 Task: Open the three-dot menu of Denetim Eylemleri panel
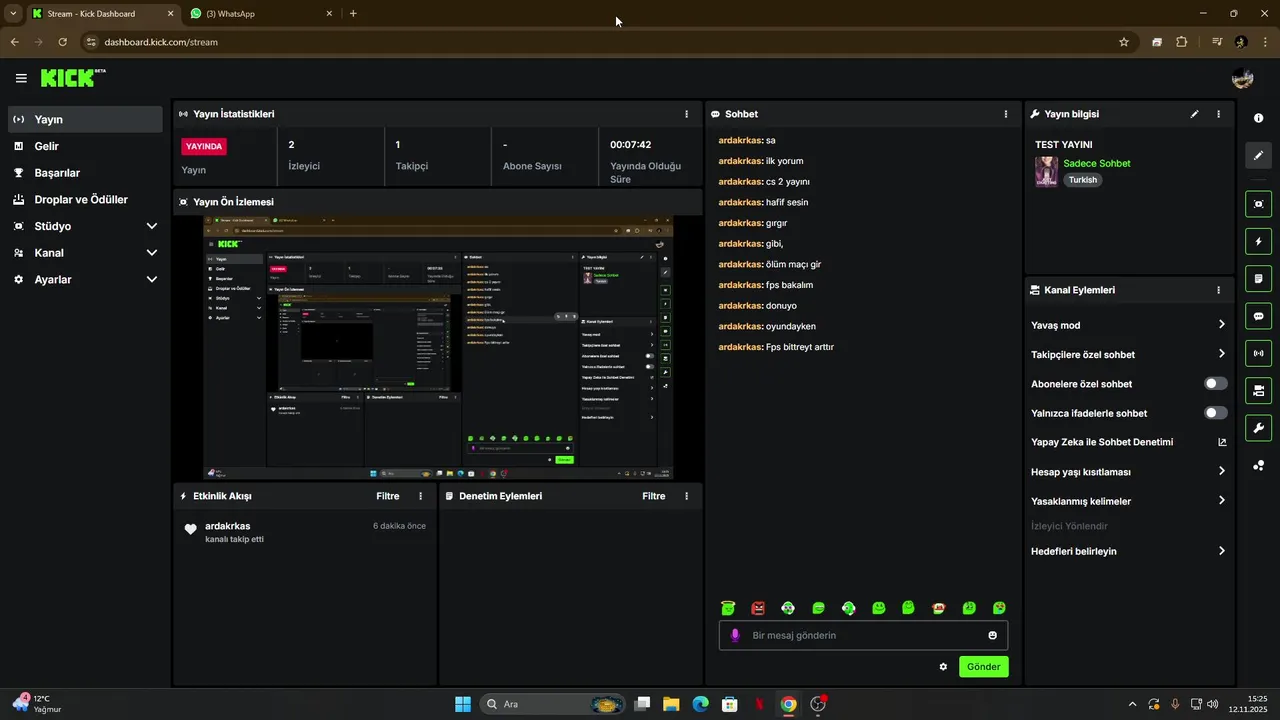coord(686,496)
